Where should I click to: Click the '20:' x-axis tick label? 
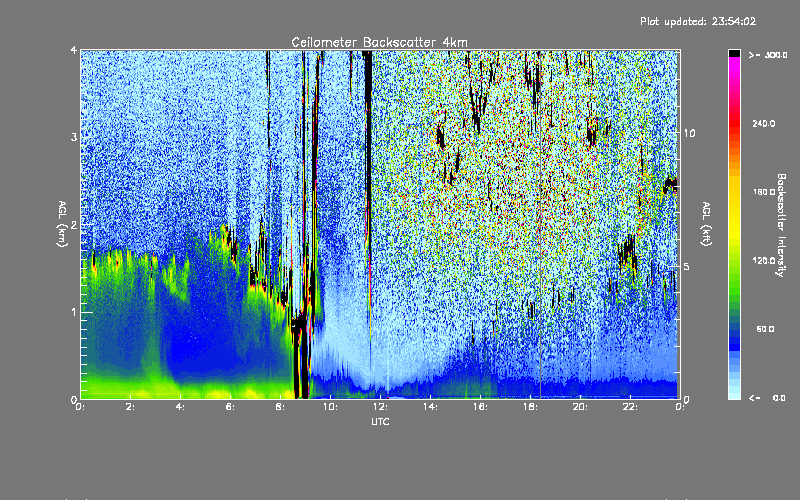pyautogui.click(x=580, y=407)
